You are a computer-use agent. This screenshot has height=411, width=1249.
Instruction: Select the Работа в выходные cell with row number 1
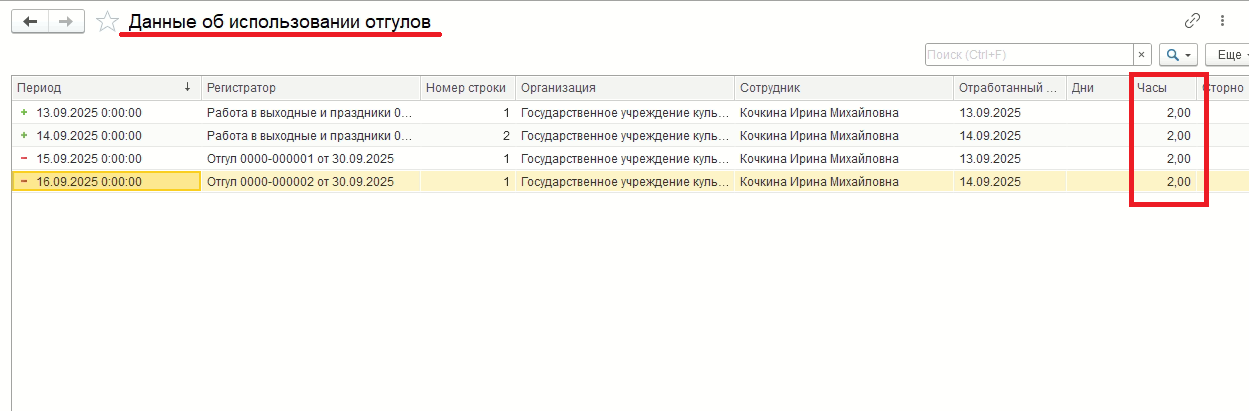point(310,112)
